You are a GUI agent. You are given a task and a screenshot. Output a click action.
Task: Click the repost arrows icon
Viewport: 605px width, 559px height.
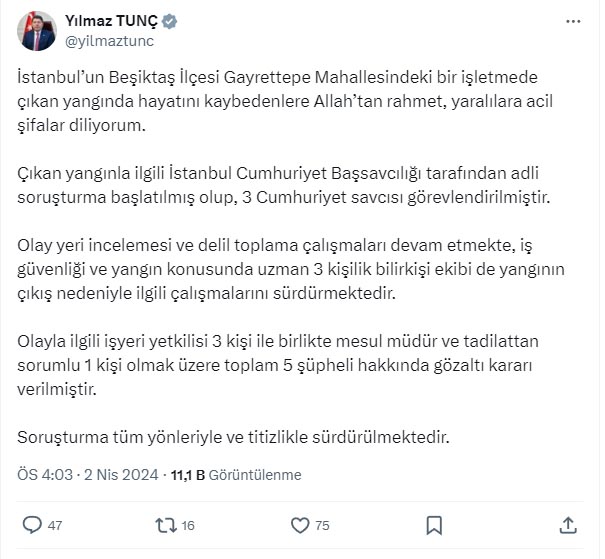166,525
